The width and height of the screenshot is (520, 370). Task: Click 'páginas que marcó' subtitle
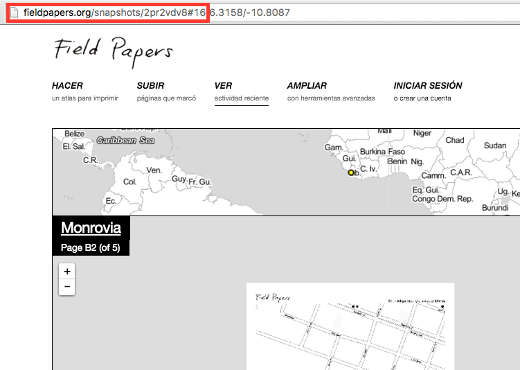click(166, 98)
